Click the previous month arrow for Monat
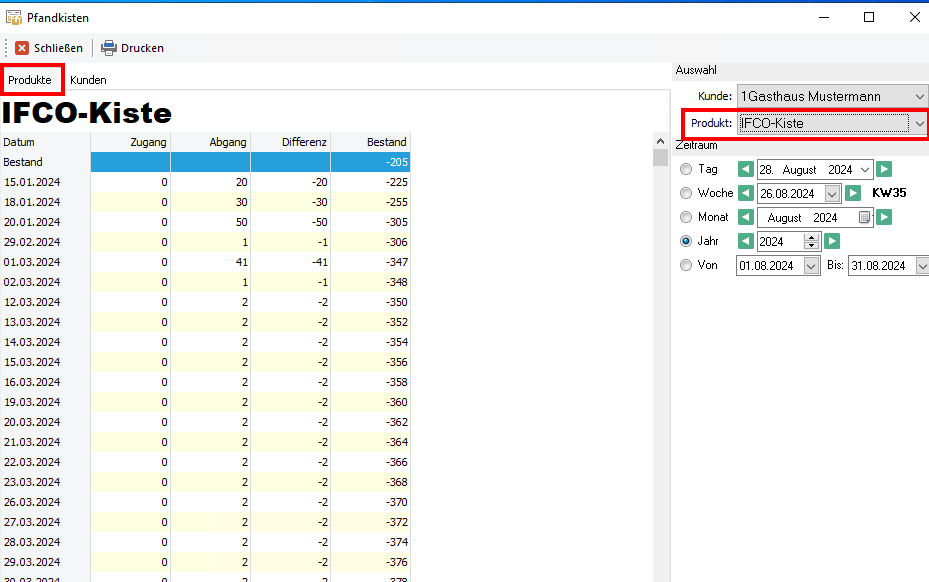The height and width of the screenshot is (582, 929). point(745,217)
